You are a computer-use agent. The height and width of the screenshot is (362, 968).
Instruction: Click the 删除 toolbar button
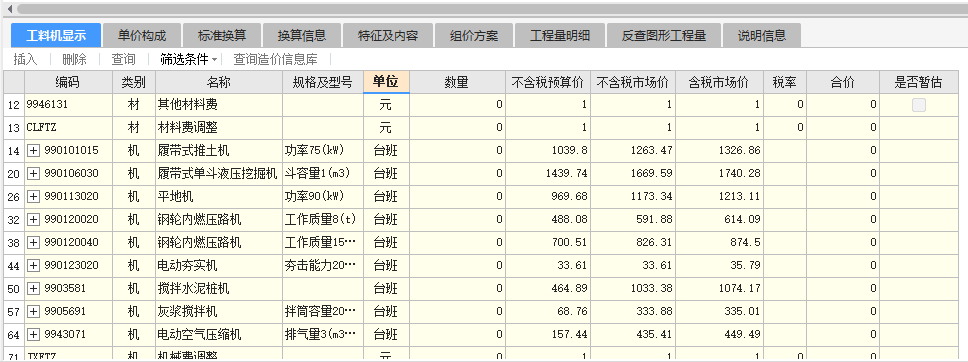[74, 60]
